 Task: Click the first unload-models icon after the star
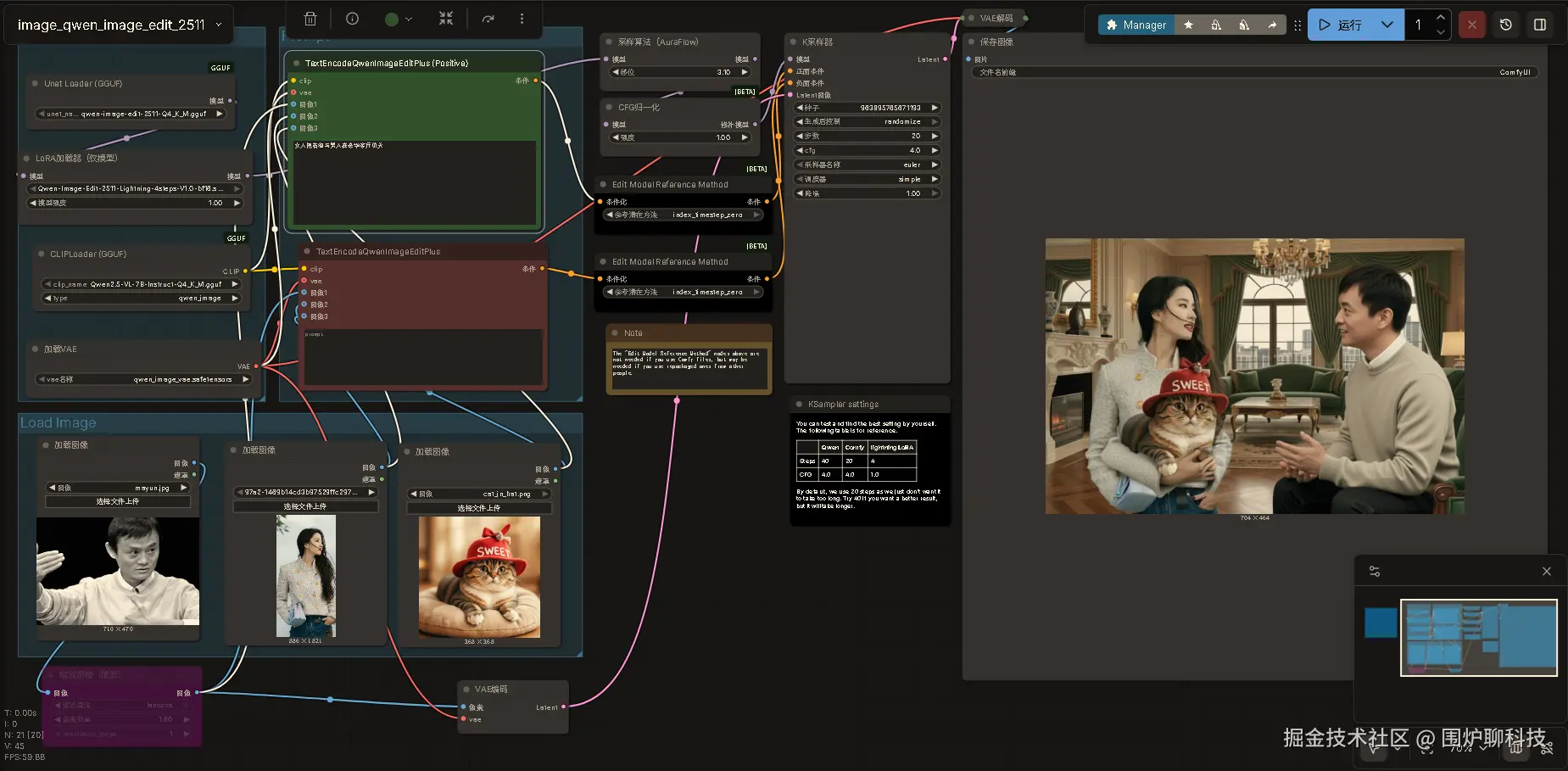(x=1216, y=25)
